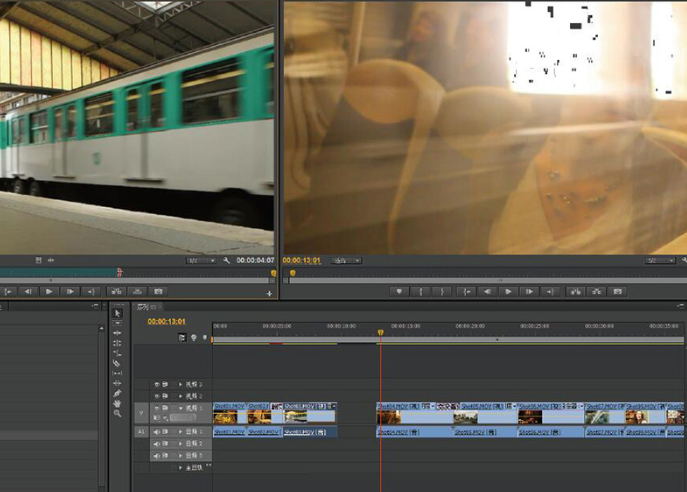Play the Source monitor clip
Image resolution: width=687 pixels, height=492 pixels.
(x=49, y=291)
